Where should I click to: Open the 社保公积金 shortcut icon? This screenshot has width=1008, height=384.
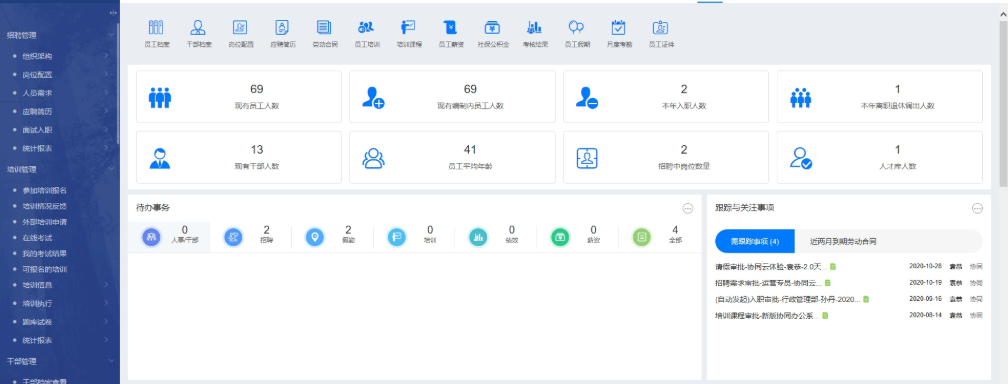(492, 27)
